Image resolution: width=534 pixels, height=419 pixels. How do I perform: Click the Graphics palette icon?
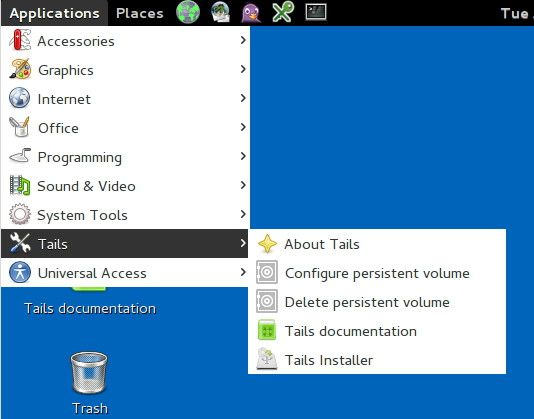pyautogui.click(x=20, y=69)
